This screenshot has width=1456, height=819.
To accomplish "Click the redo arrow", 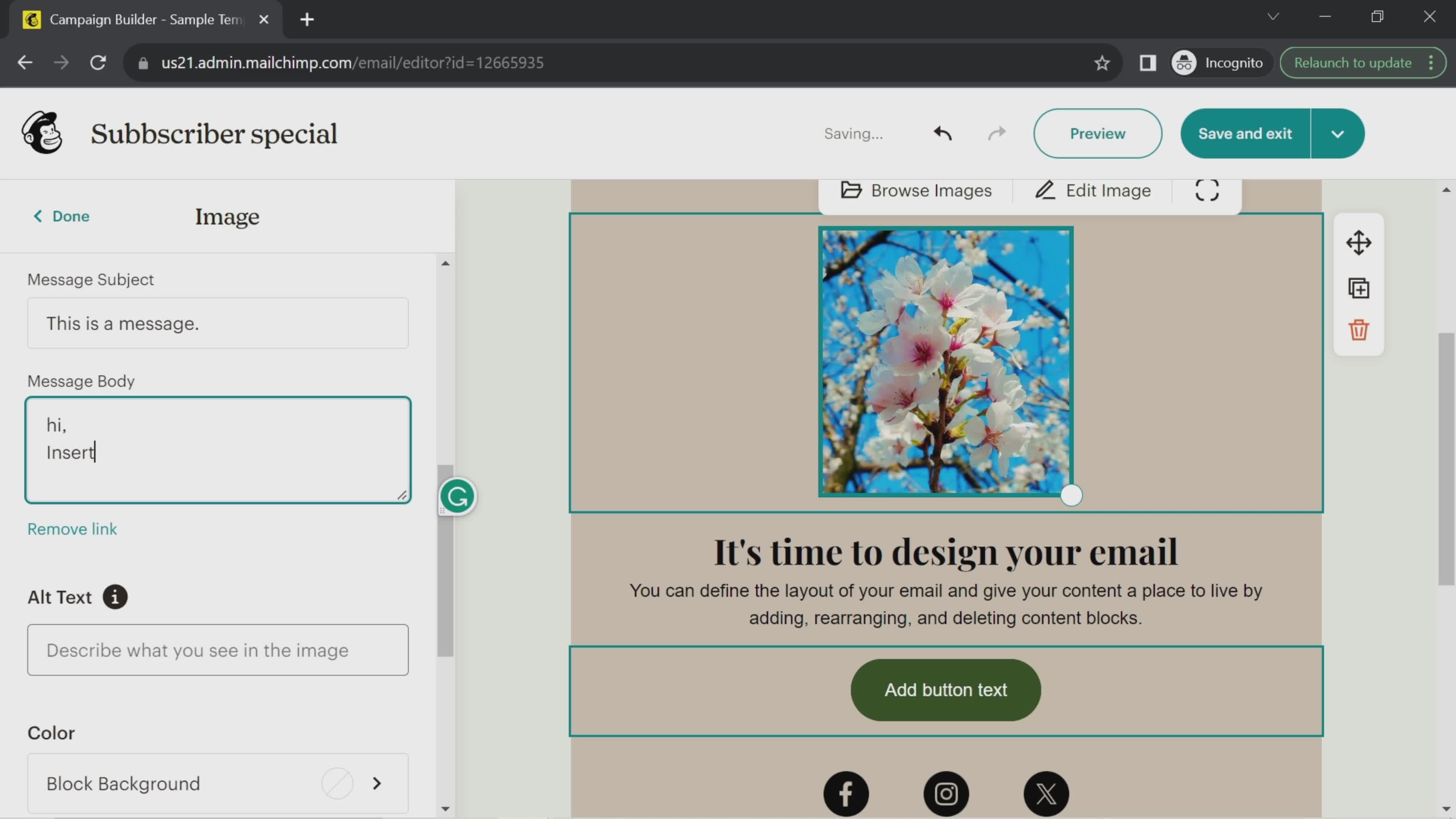I will point(996,133).
